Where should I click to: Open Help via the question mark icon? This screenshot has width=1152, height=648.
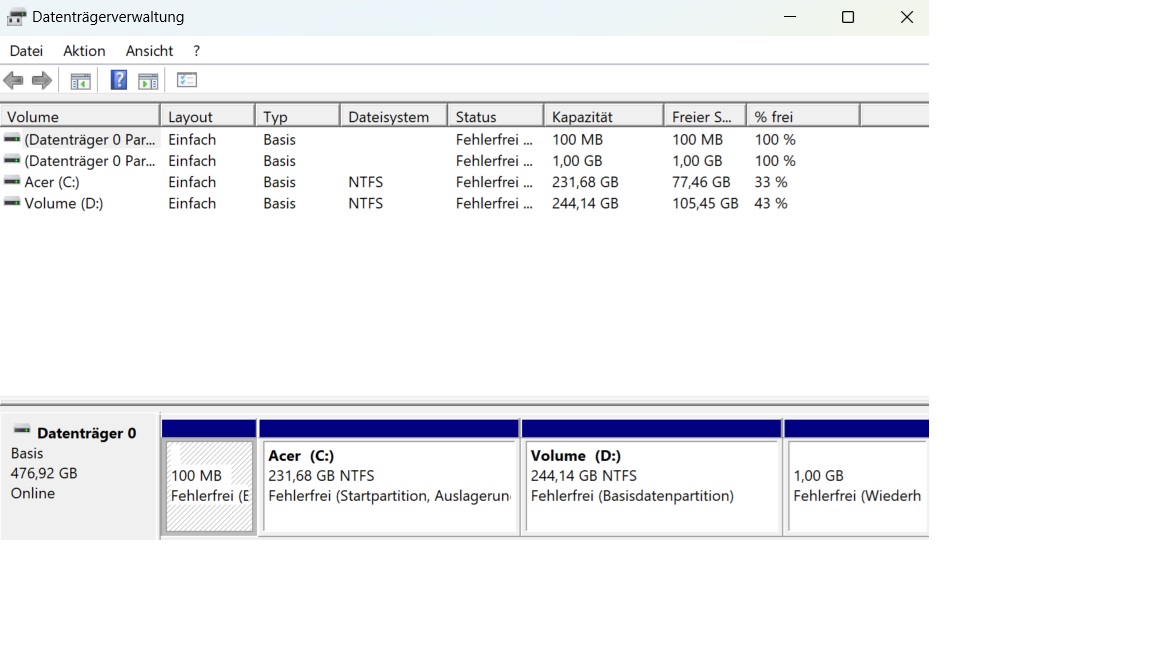point(118,80)
